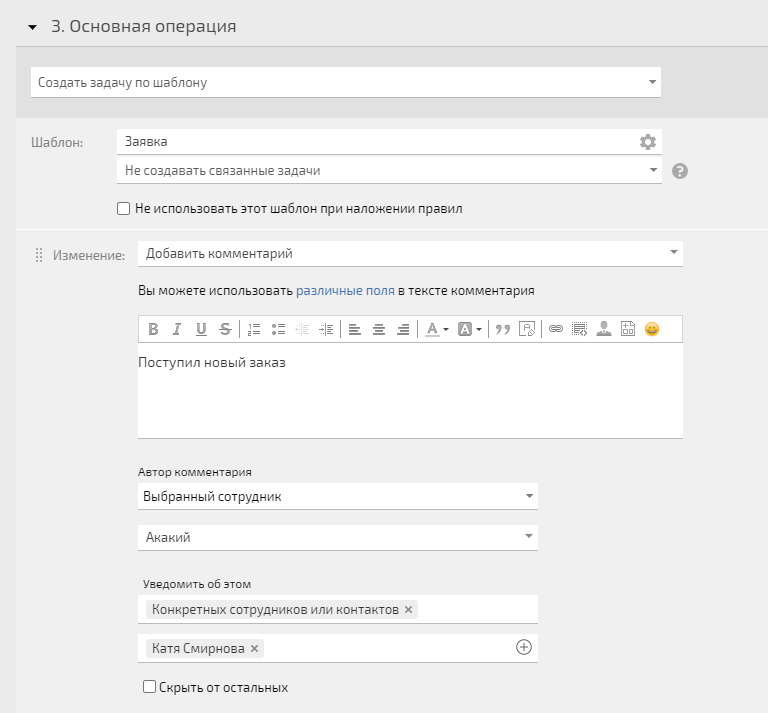The height and width of the screenshot is (713, 768).
Task: Insert code snippet block icon
Action: pos(579,329)
